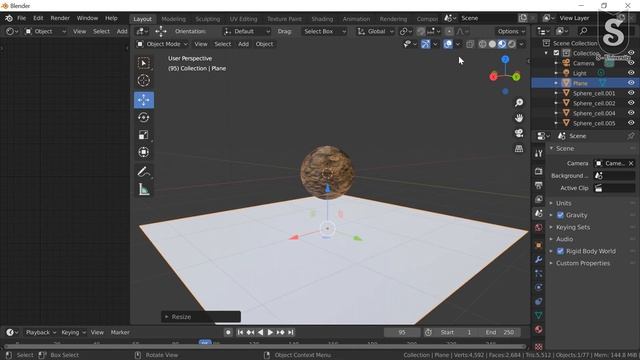Switch to the Shading workspace tab
Image resolution: width=640 pixels, height=360 pixels.
[x=322, y=19]
